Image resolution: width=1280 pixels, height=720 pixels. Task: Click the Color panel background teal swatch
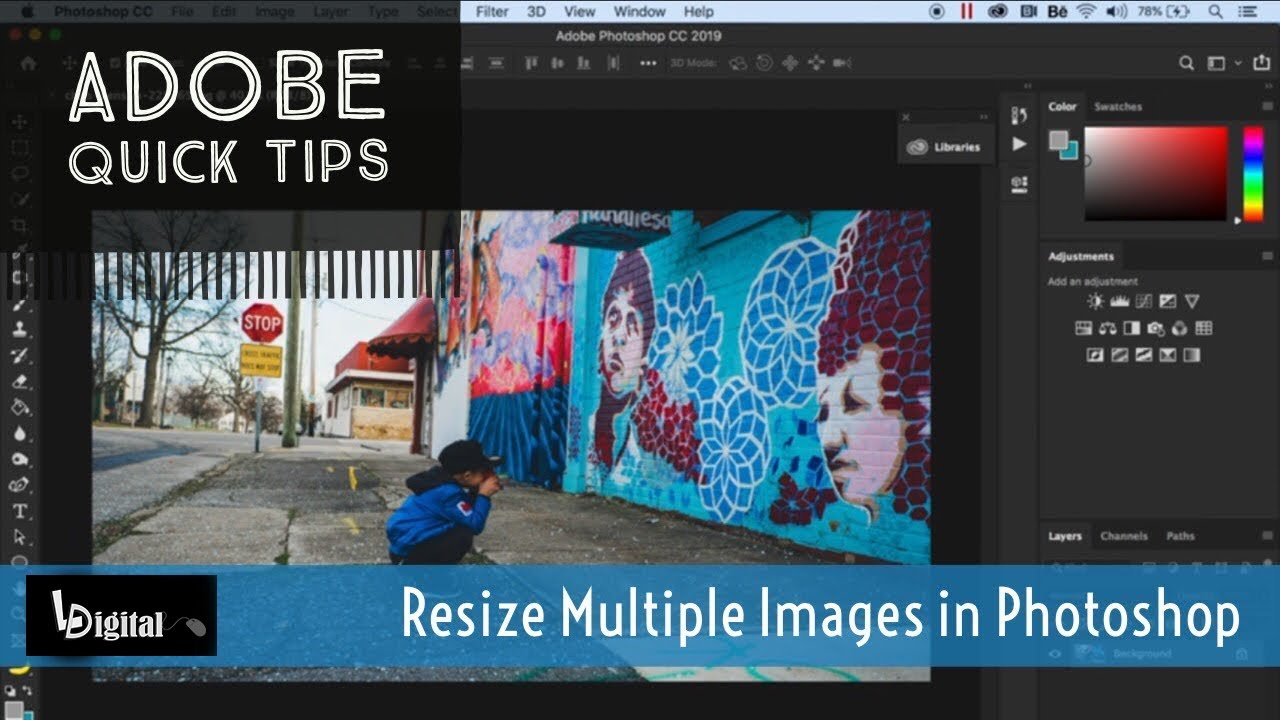pos(1069,150)
